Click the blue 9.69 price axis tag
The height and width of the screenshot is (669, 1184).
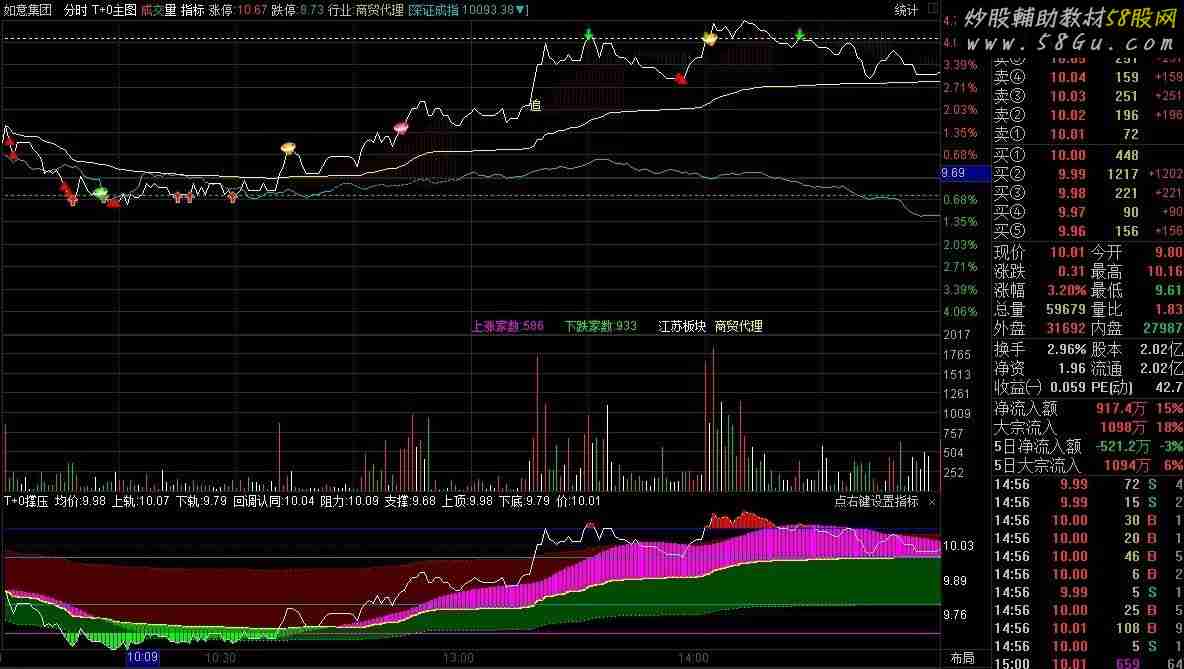coord(965,173)
